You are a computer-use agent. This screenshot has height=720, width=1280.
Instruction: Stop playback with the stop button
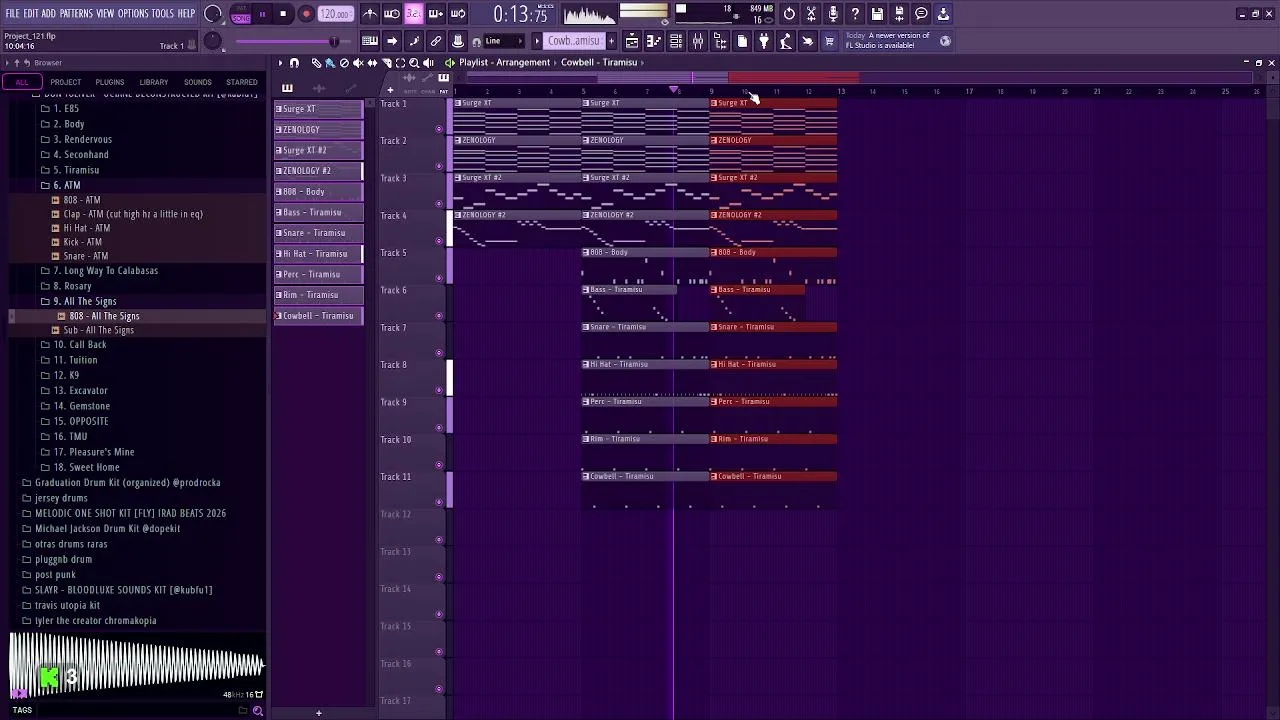[284, 14]
